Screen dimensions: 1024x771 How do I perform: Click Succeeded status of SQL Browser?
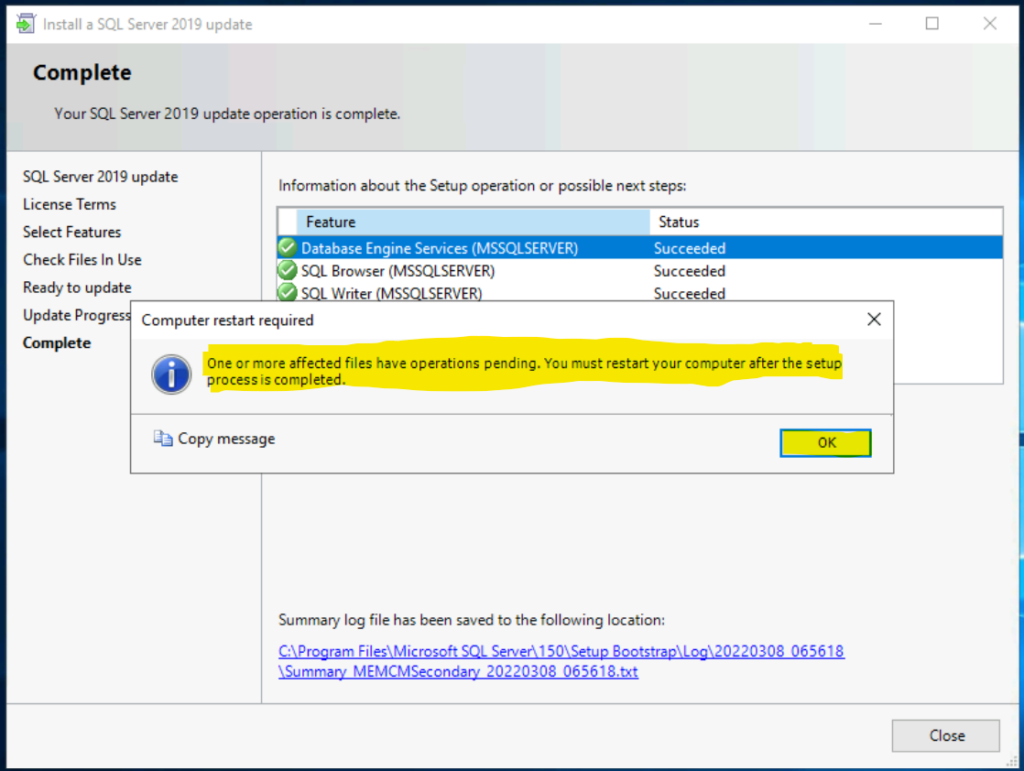(690, 271)
